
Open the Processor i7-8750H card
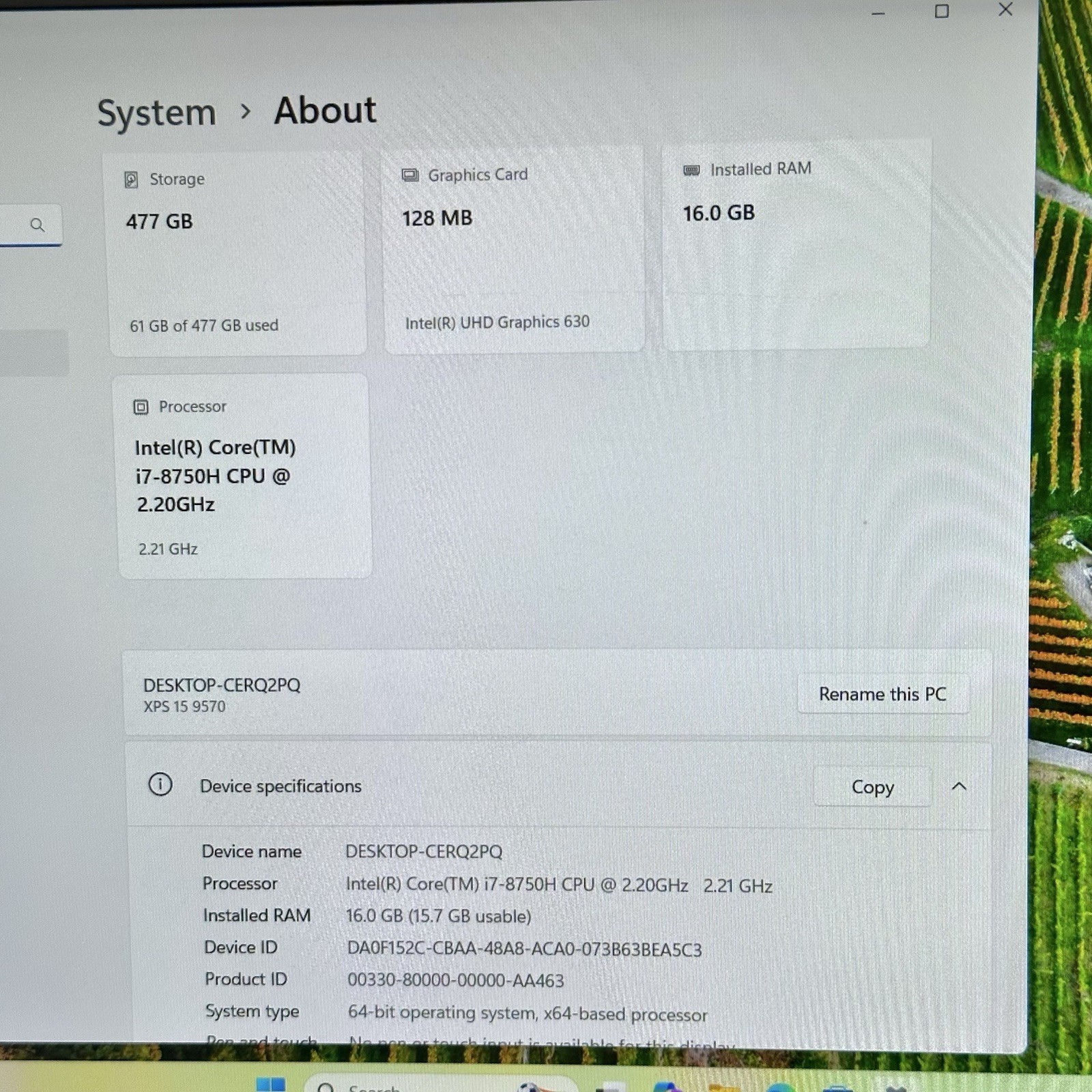pos(243,476)
